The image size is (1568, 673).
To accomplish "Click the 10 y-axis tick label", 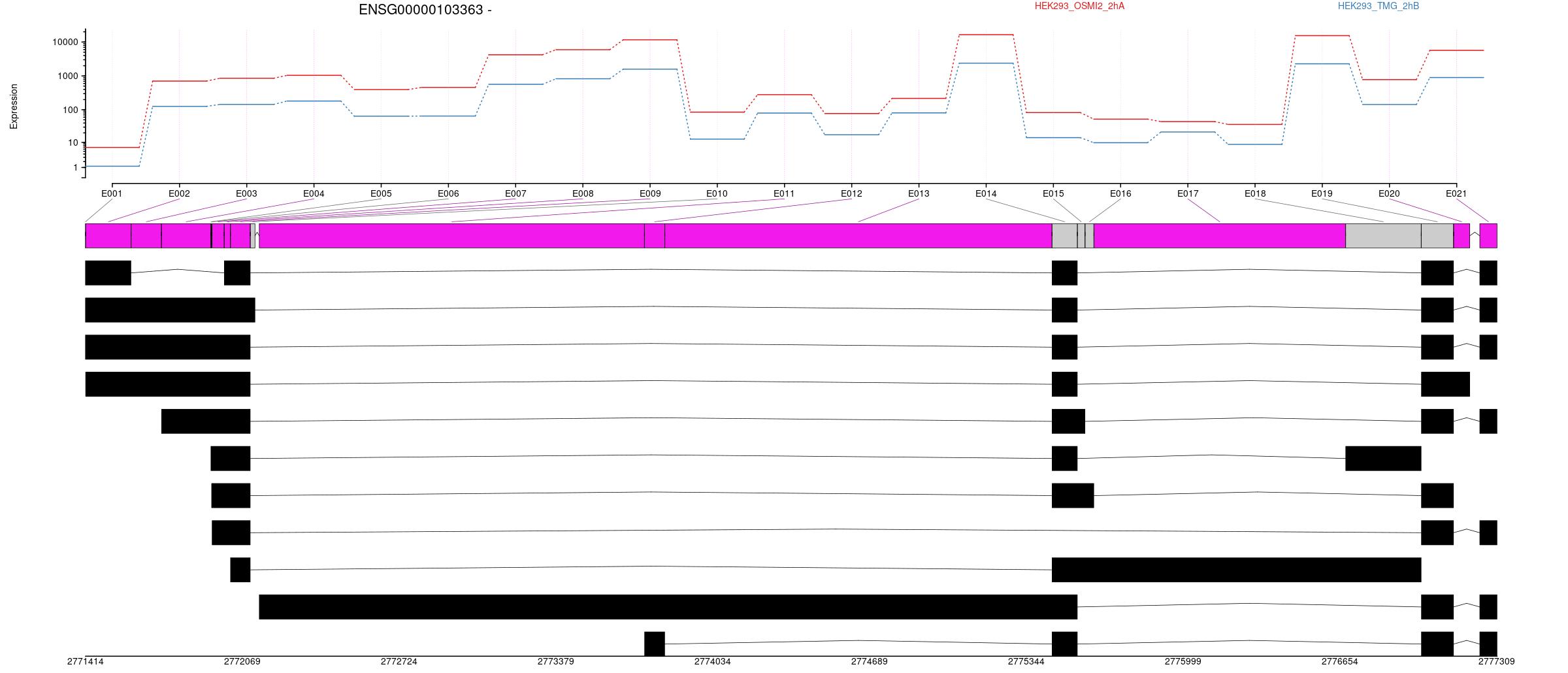I will tap(73, 143).
